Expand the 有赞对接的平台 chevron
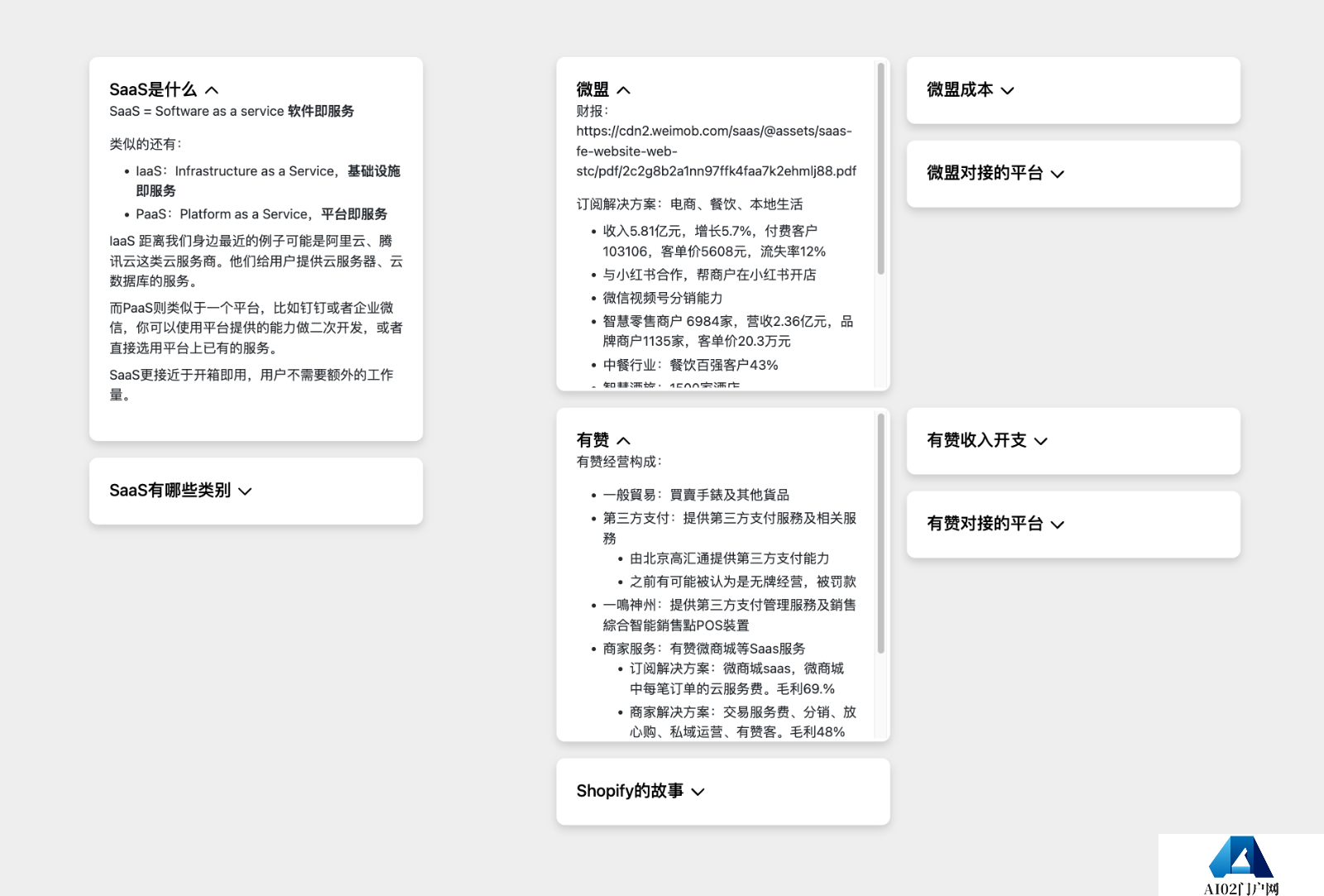Screen dimensions: 1324x896 tap(1058, 525)
